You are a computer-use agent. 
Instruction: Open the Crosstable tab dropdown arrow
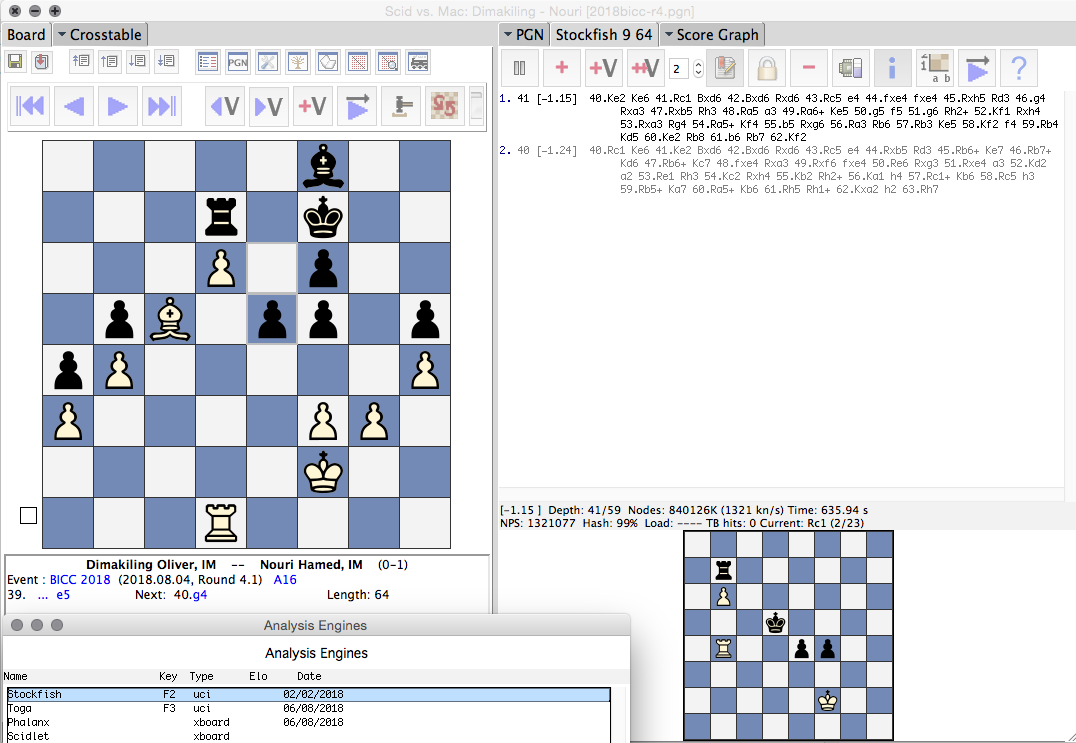coord(61,34)
